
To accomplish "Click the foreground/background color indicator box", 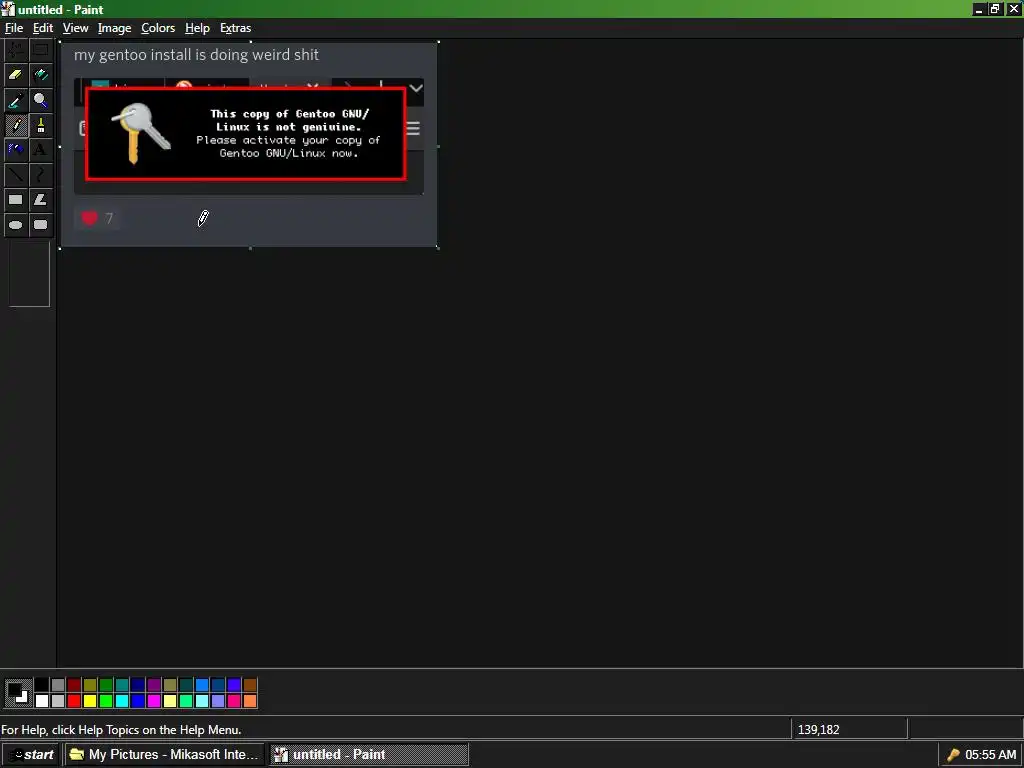I will pos(17,693).
